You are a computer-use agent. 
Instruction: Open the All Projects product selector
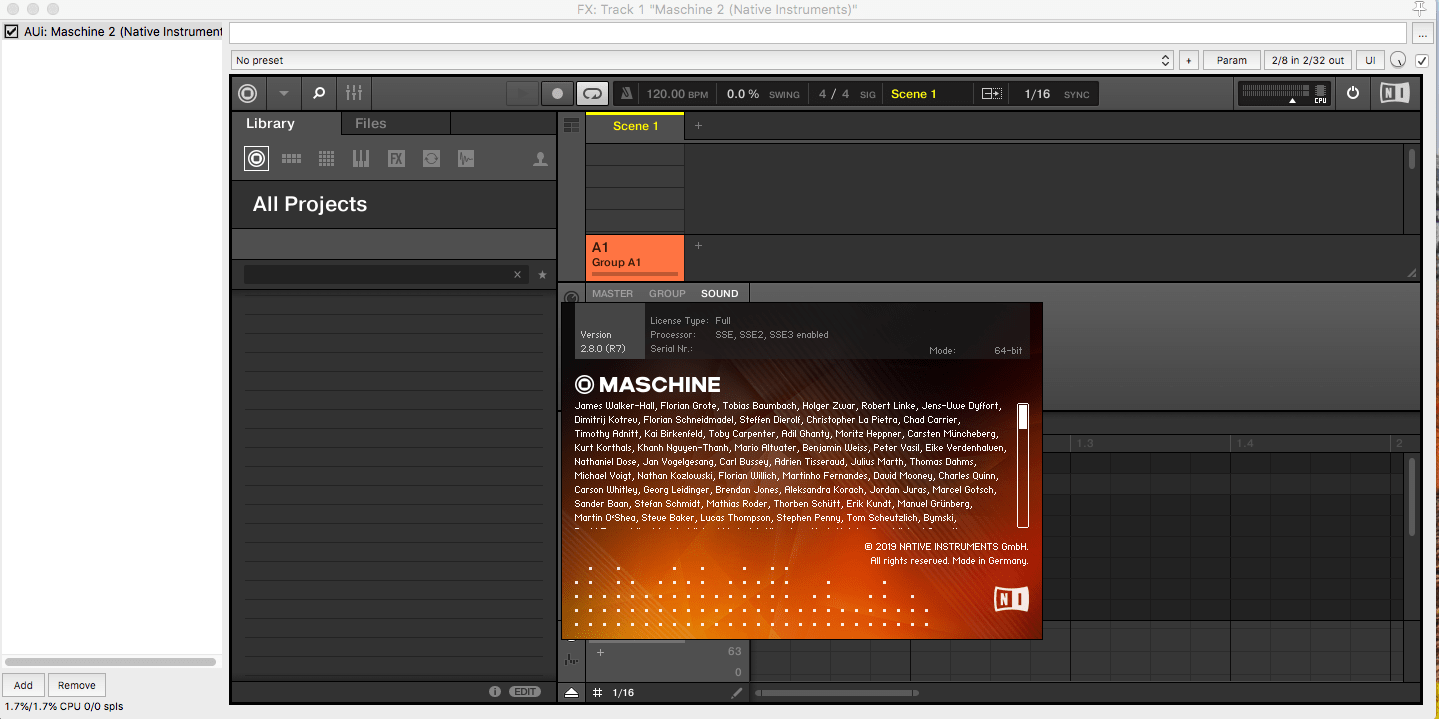tap(394, 204)
